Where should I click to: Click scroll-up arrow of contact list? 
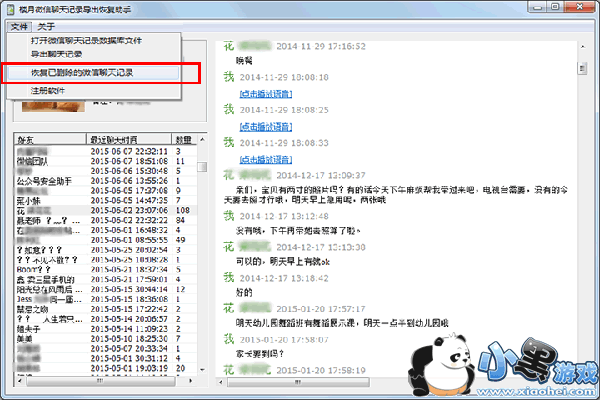pyautogui.click(x=202, y=140)
